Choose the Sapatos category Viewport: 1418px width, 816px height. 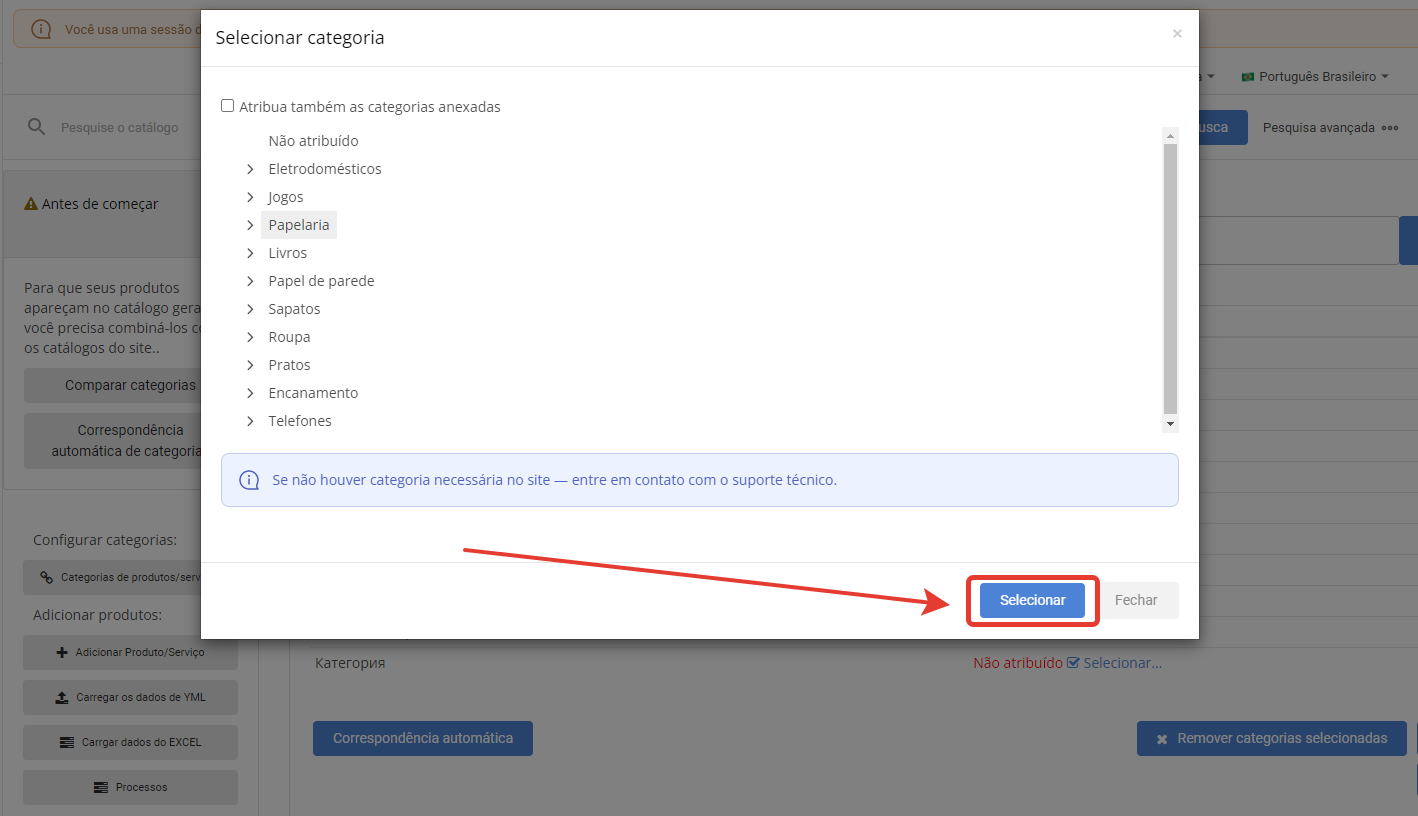[x=294, y=309]
